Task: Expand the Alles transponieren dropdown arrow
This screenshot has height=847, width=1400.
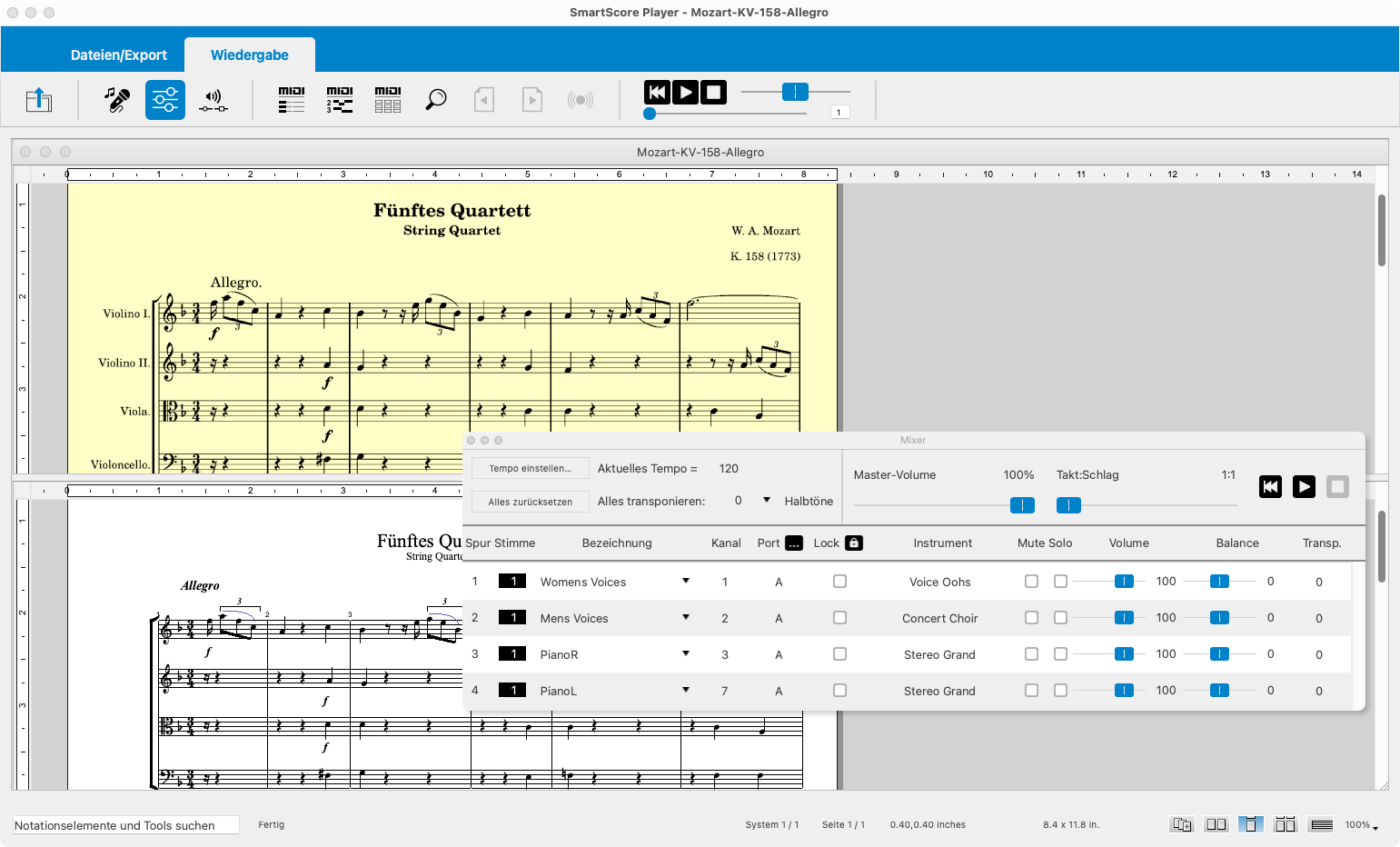Action: 767,501
